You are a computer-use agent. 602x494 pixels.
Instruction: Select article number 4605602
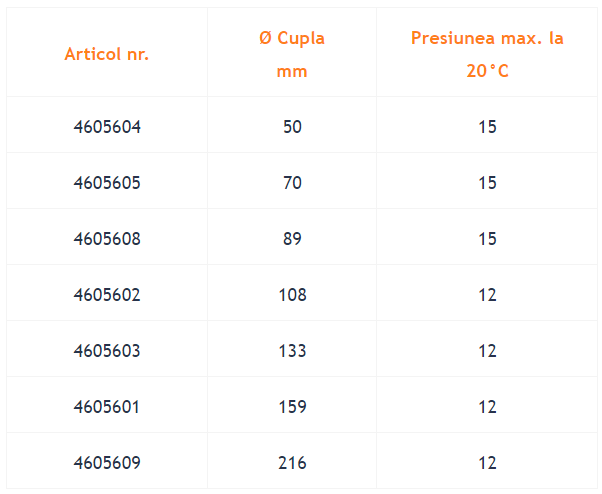pyautogui.click(x=107, y=295)
